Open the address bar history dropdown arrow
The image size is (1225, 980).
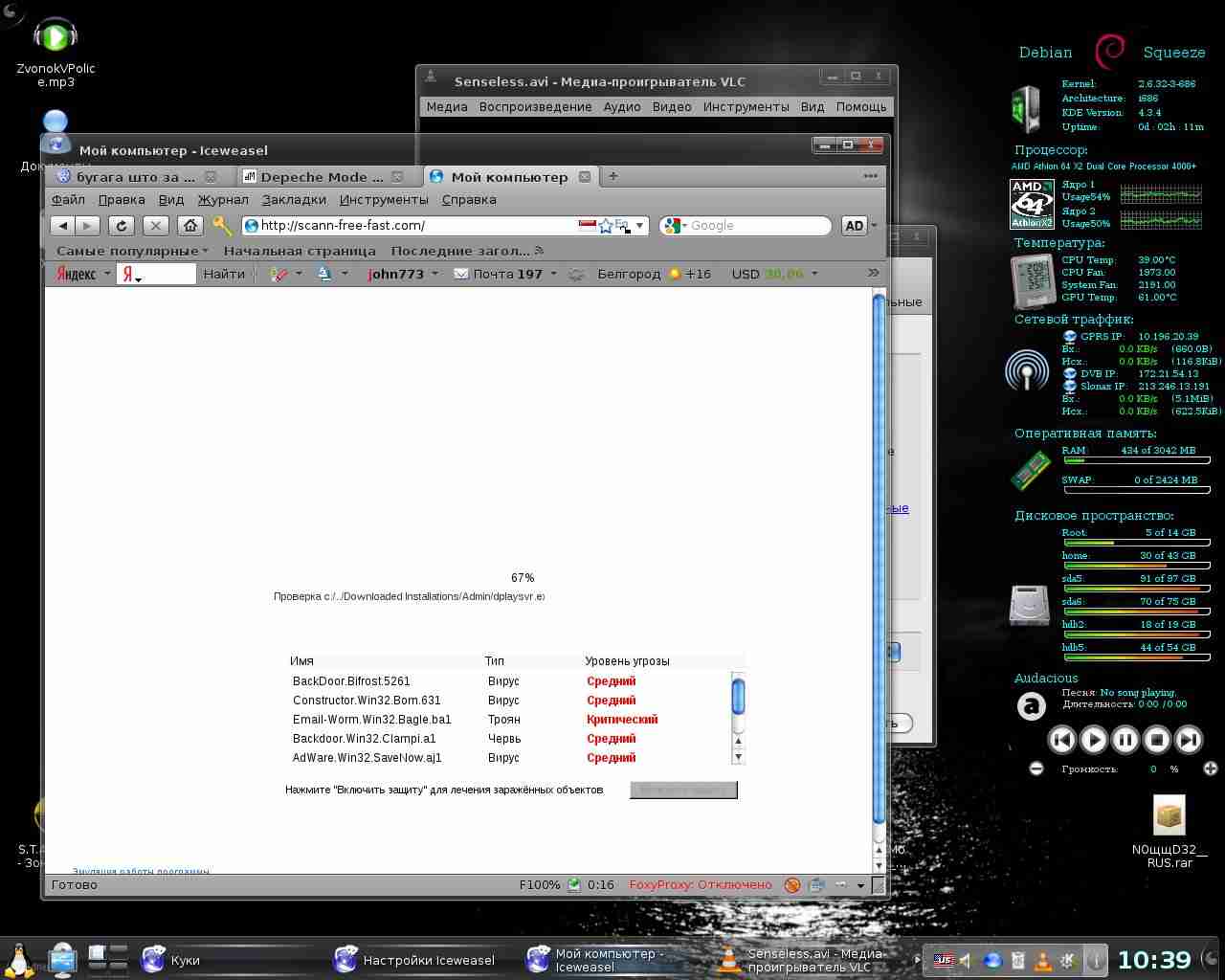tap(640, 226)
